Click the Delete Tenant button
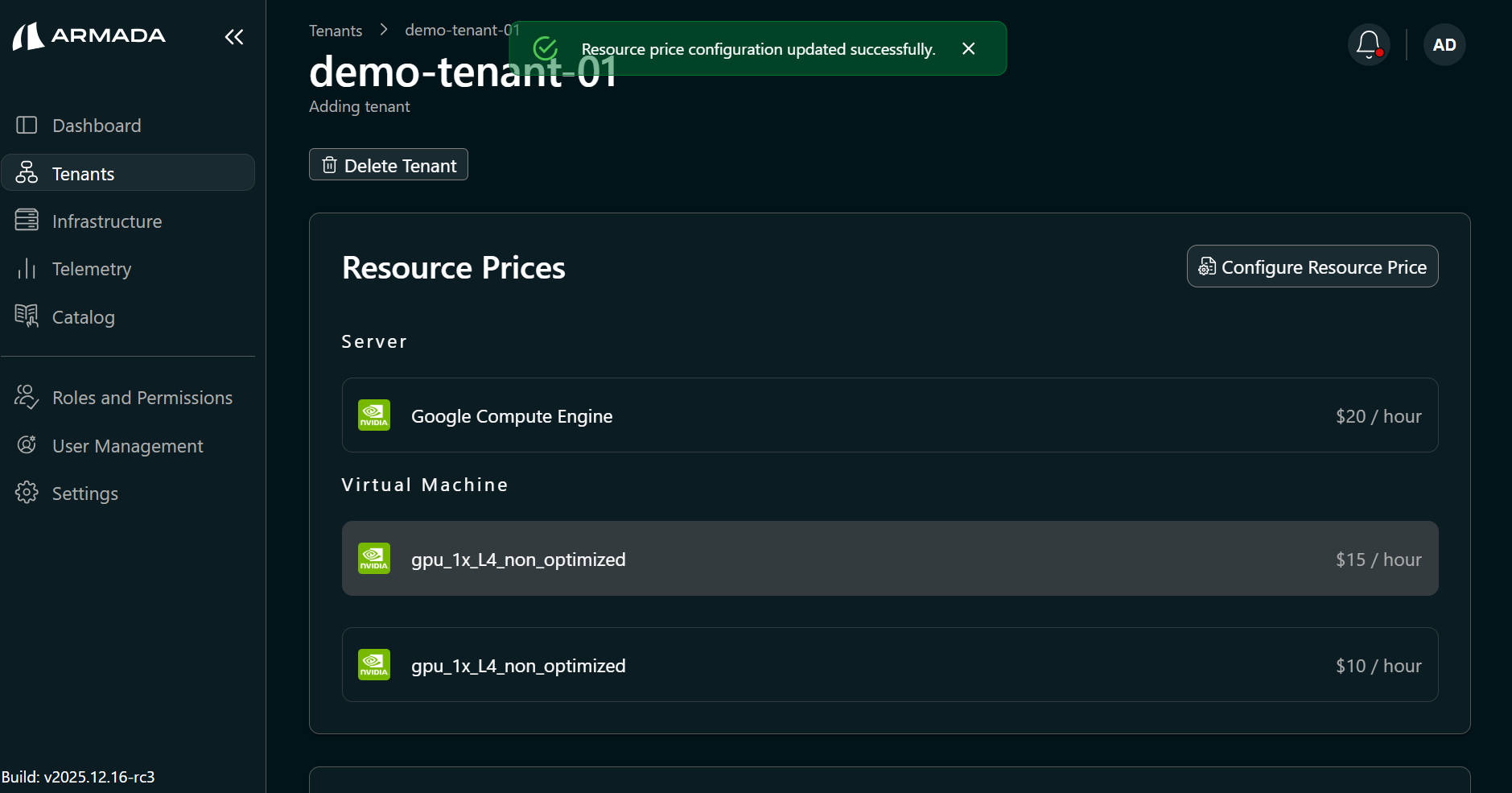 pos(388,164)
